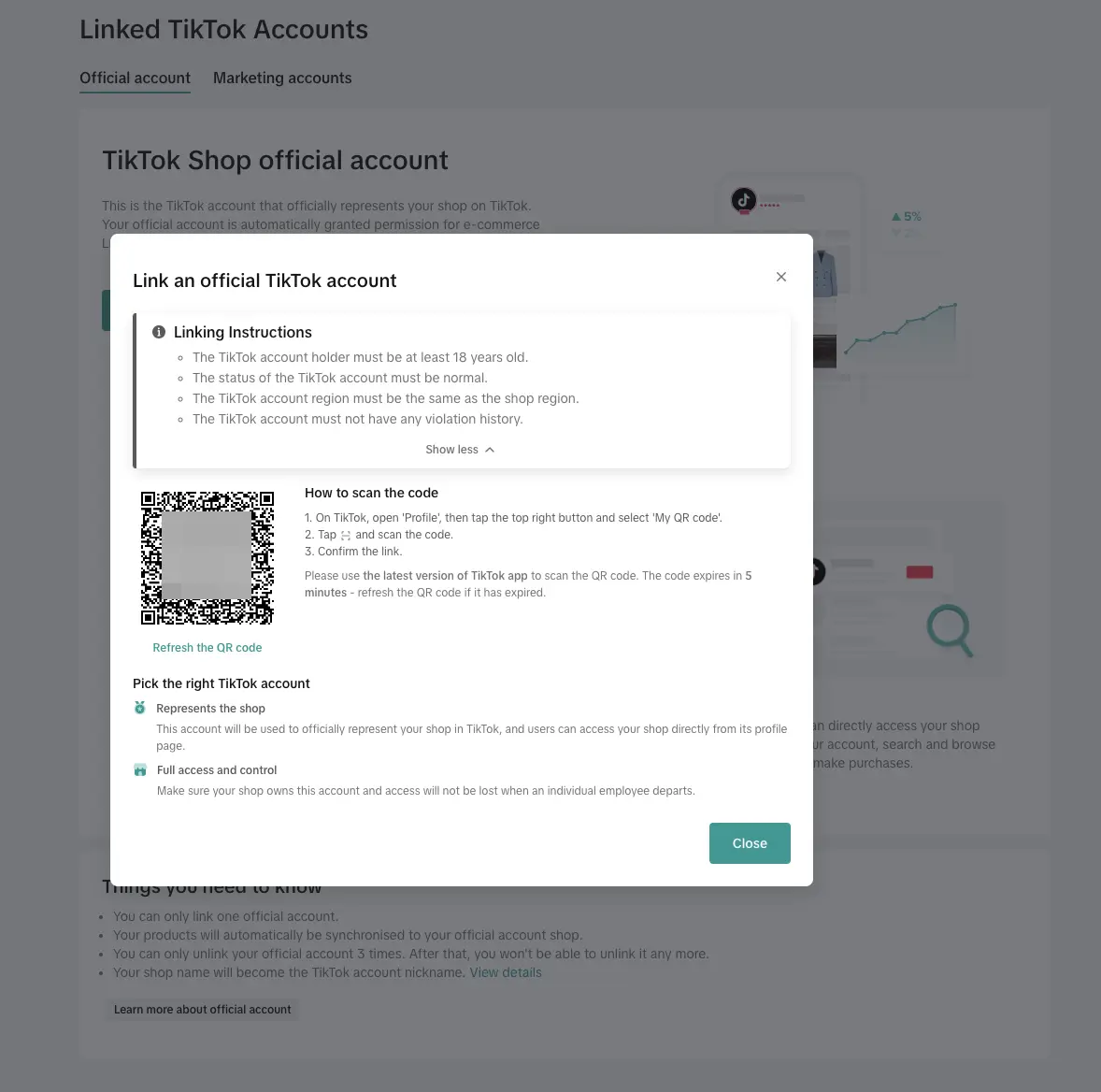The width and height of the screenshot is (1101, 1092).
Task: Click the QR code image to scan
Action: 207,557
